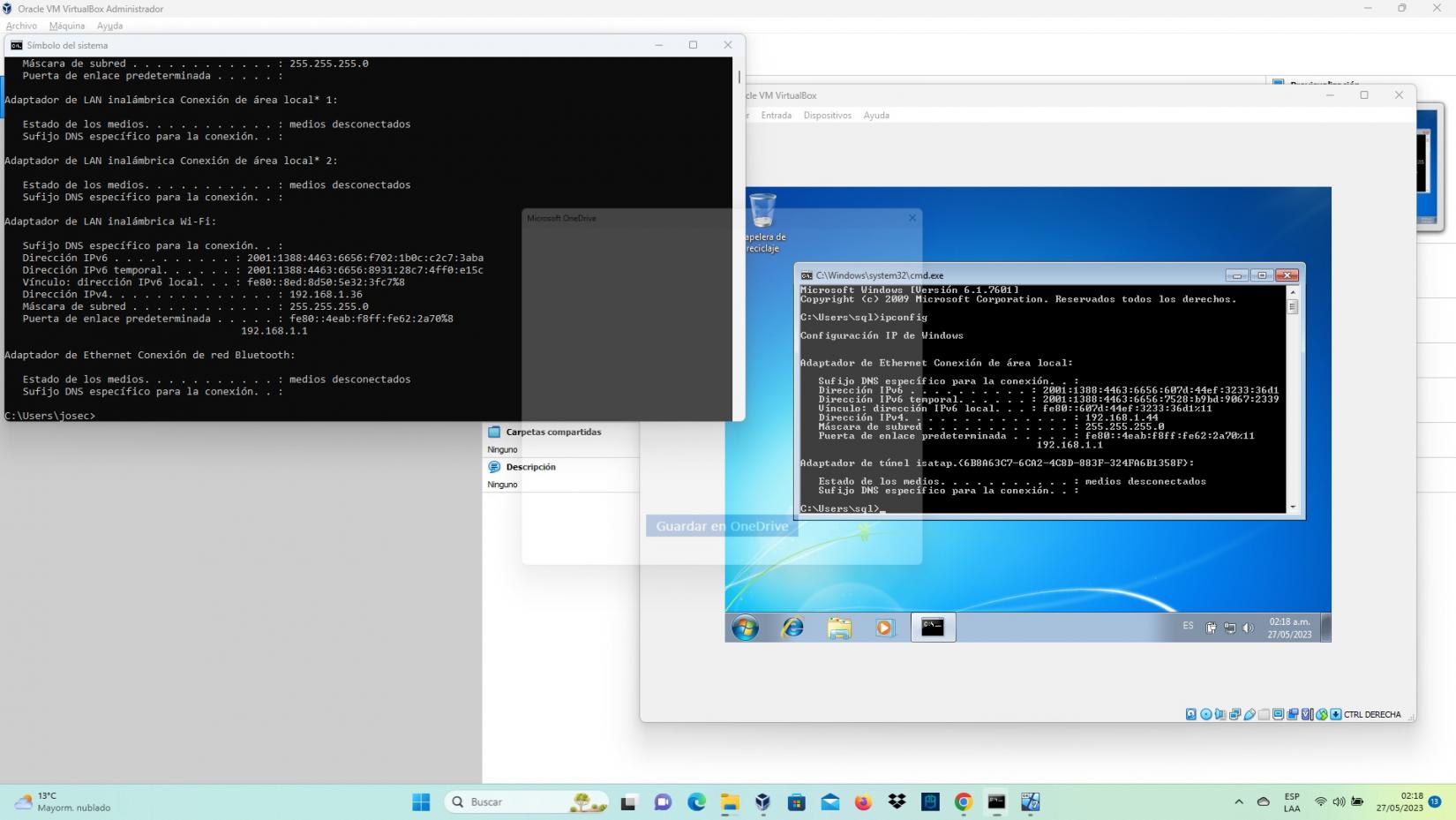This screenshot has height=820, width=1456.
Task: Open the Windows 11 clock showing 02:18
Action: (1400, 801)
